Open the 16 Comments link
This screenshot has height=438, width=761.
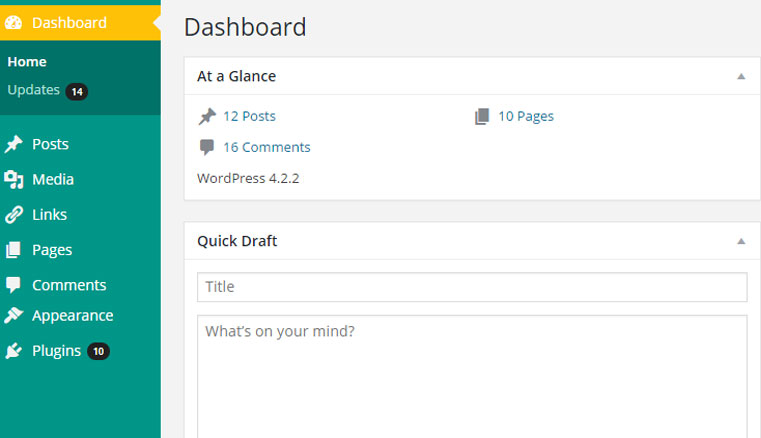[266, 147]
